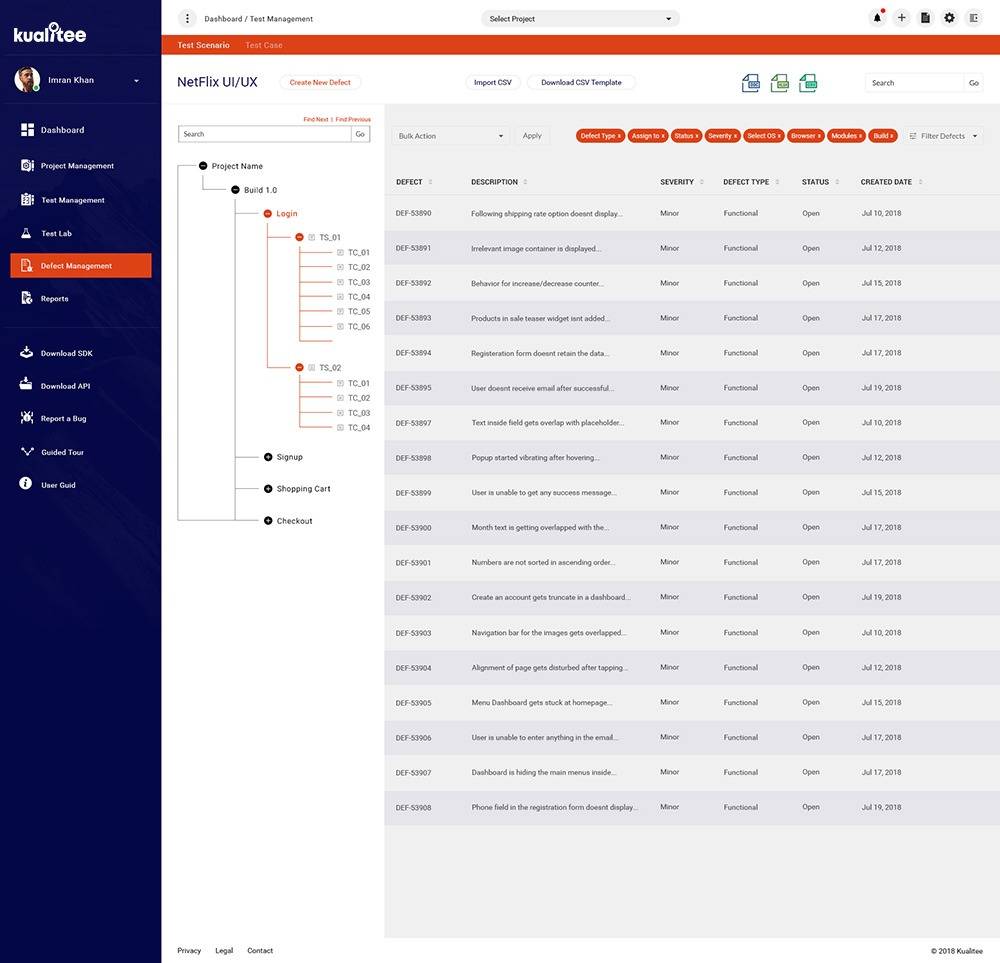Click the three-dot menu beside breadcrumb
Image resolution: width=1000 pixels, height=963 pixels.
pos(187,18)
